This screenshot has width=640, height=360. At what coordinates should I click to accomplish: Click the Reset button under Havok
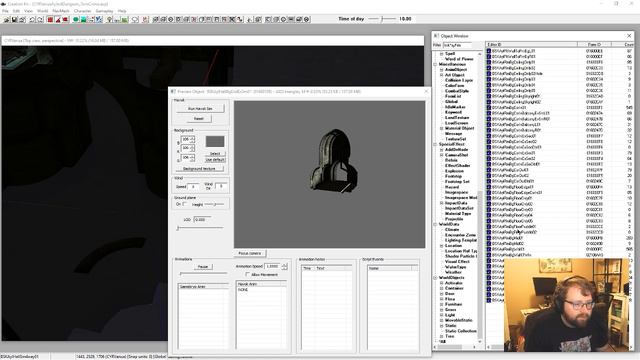point(199,118)
